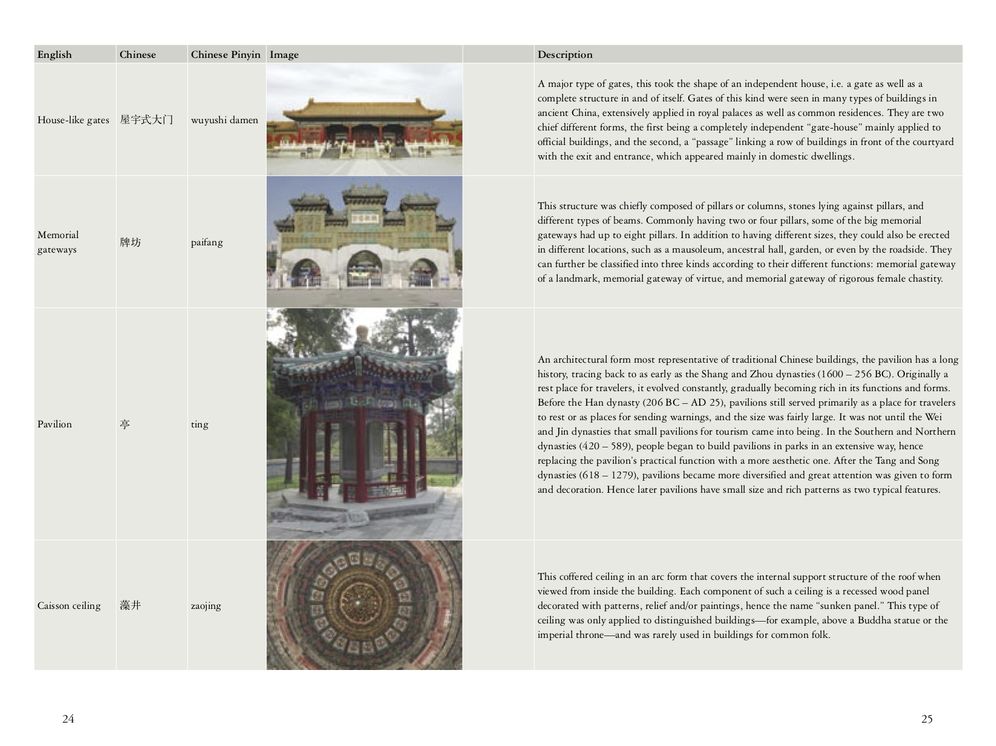Screen dimensions: 996x746
Task: Click the Chinese character '亭'
Action: click(x=125, y=424)
